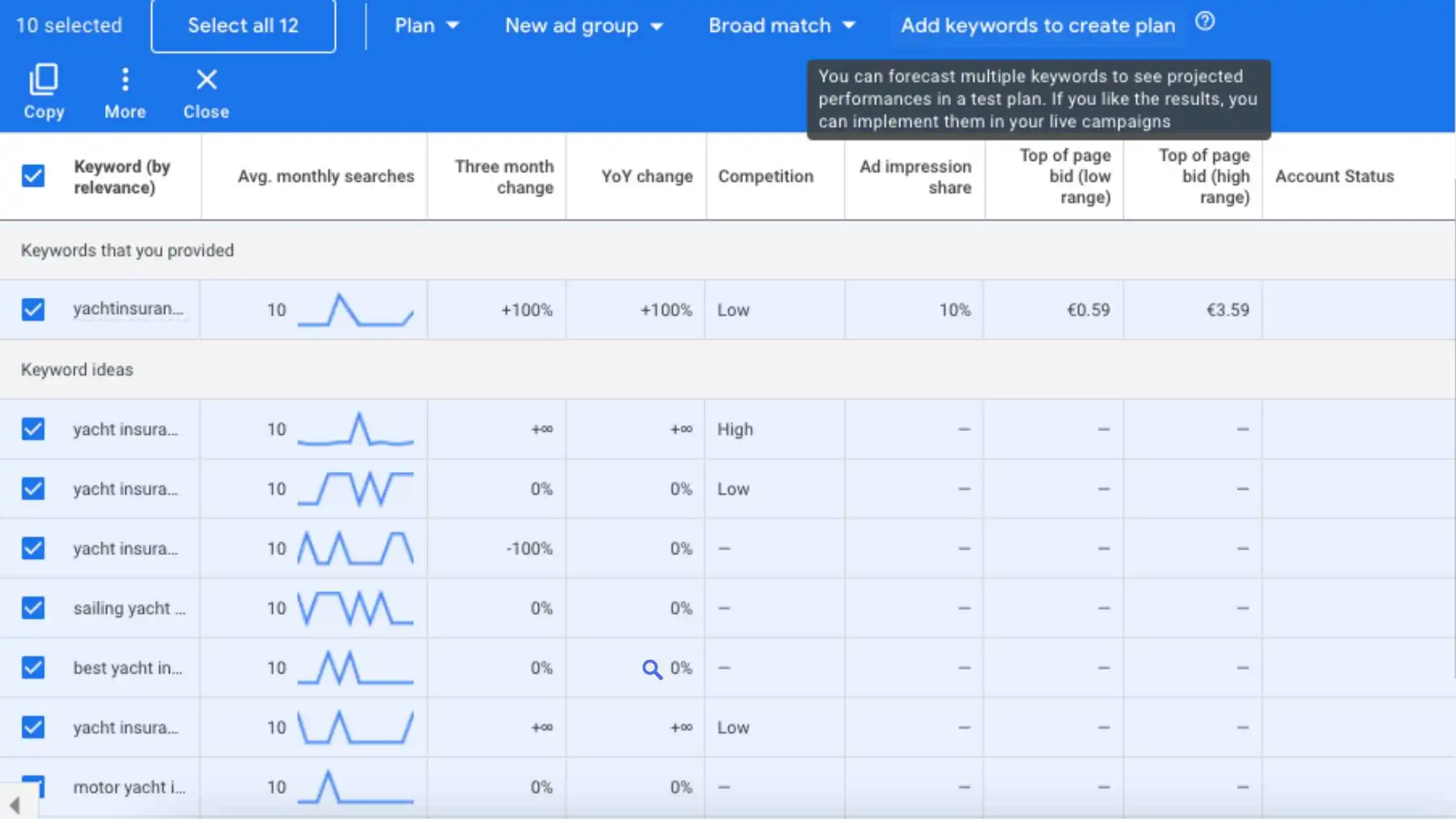
Task: Toggle the yachtinsuran... keyword checkbox
Action: (x=33, y=309)
